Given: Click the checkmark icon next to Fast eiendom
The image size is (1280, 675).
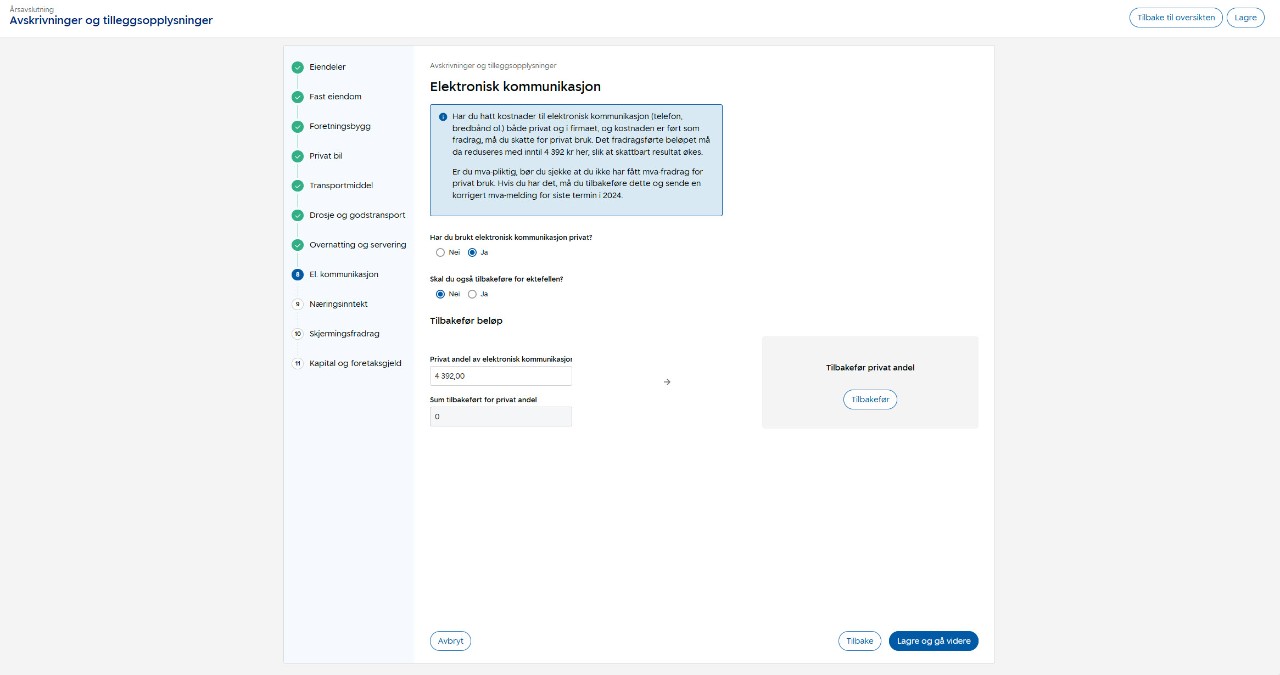Looking at the screenshot, I should click(x=297, y=97).
